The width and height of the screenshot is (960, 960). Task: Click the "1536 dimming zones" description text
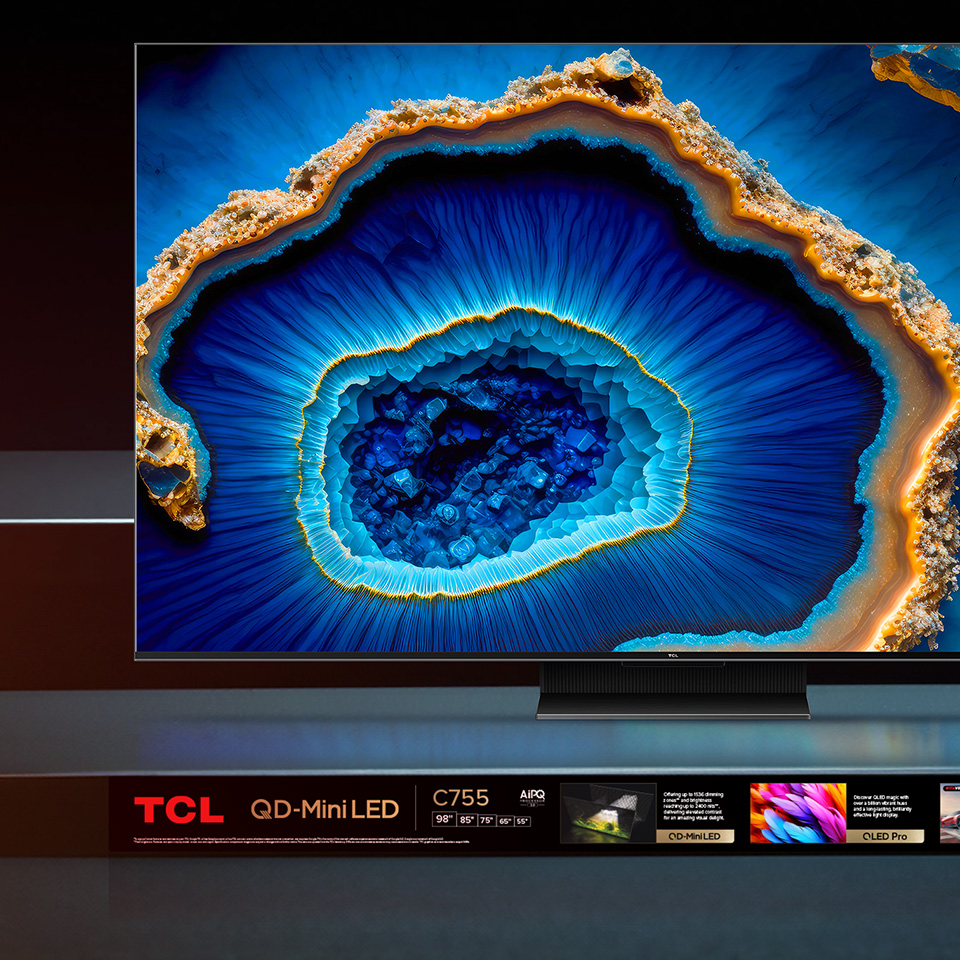694,806
